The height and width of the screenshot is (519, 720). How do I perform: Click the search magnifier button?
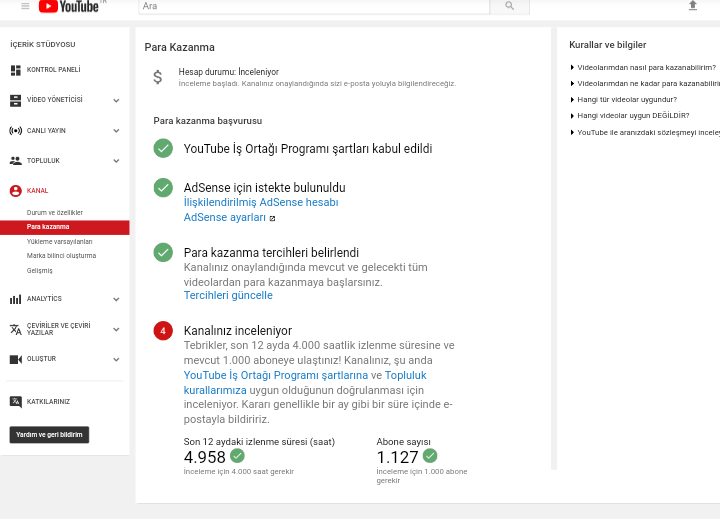(509, 6)
